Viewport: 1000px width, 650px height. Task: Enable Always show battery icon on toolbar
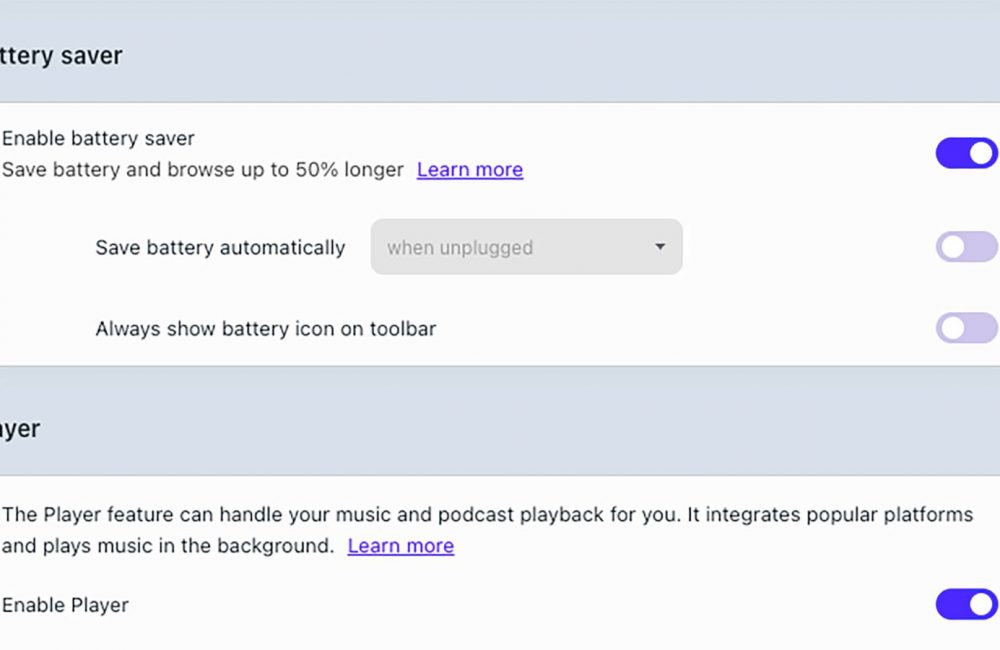coord(966,328)
